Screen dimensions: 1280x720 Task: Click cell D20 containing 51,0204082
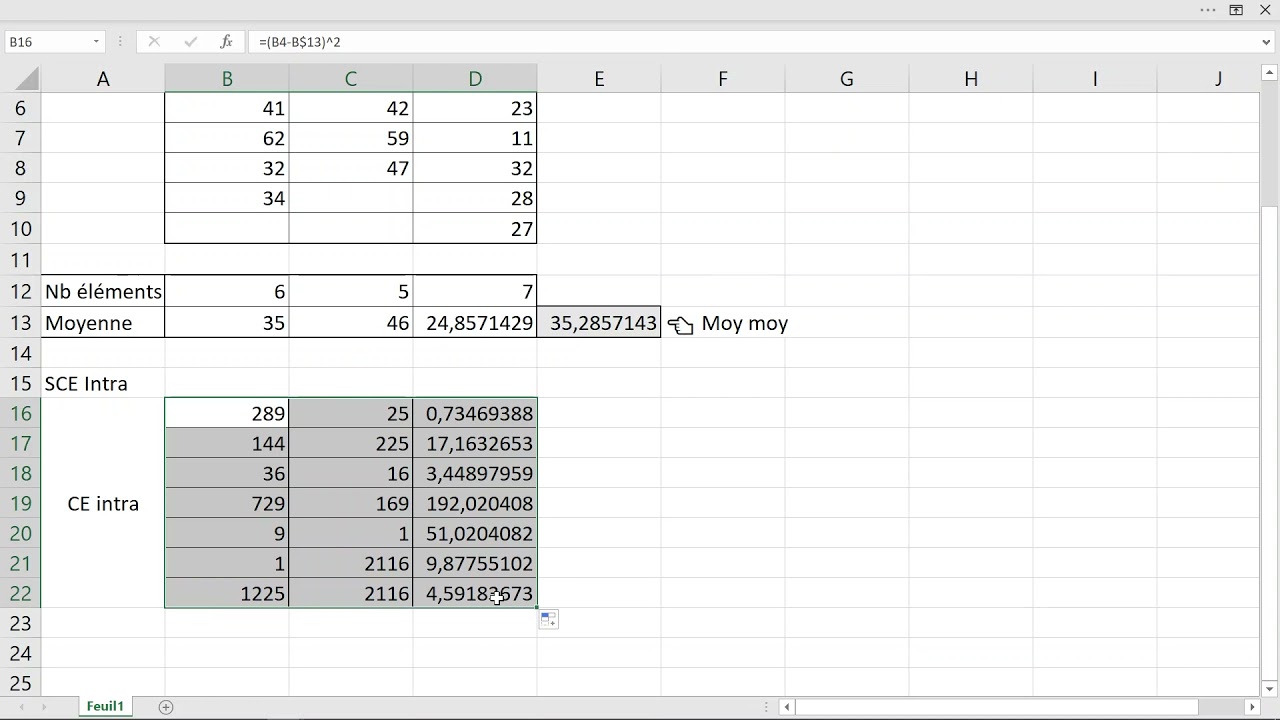click(x=475, y=533)
